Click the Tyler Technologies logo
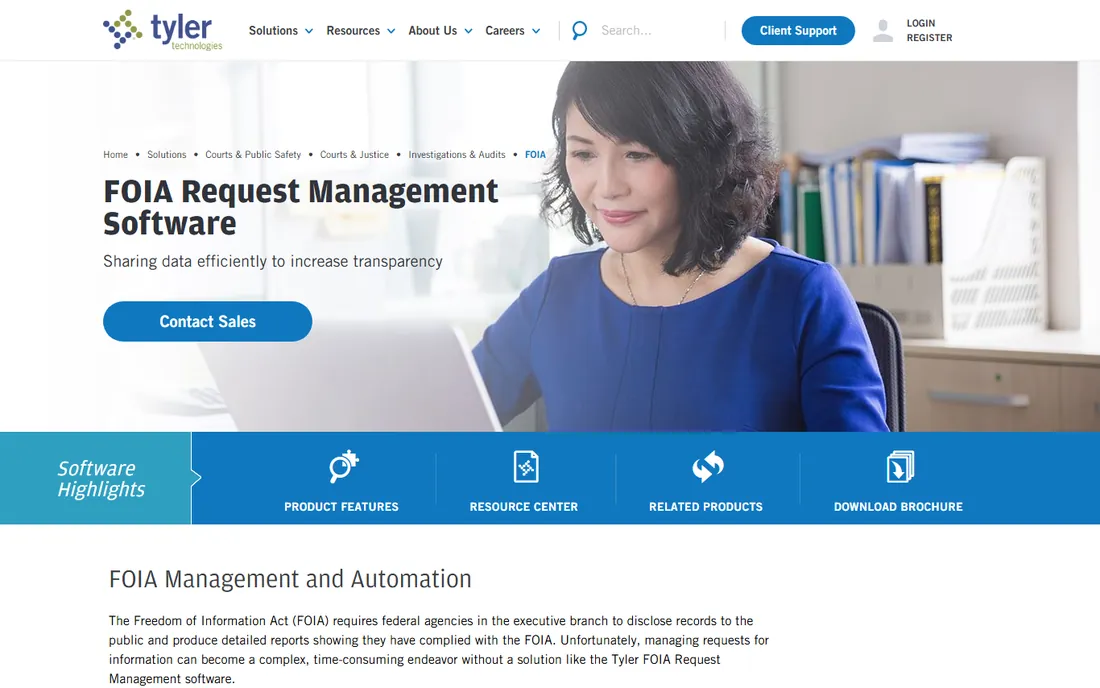Viewport: 1100px width, 688px height. (163, 30)
